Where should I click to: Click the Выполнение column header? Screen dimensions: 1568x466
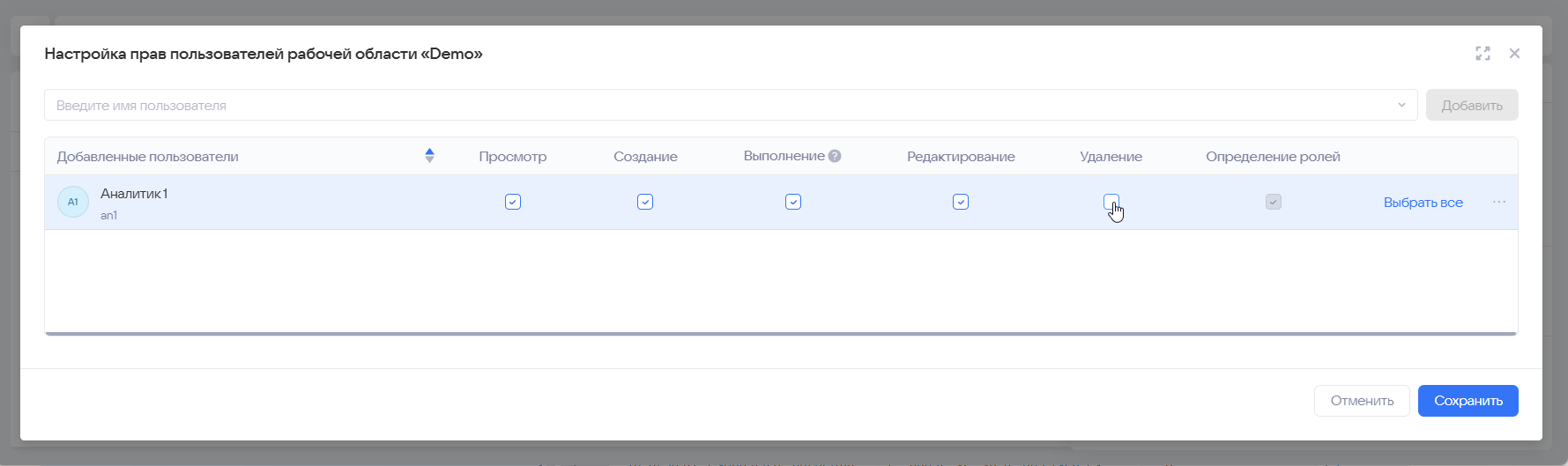pyautogui.click(x=784, y=156)
